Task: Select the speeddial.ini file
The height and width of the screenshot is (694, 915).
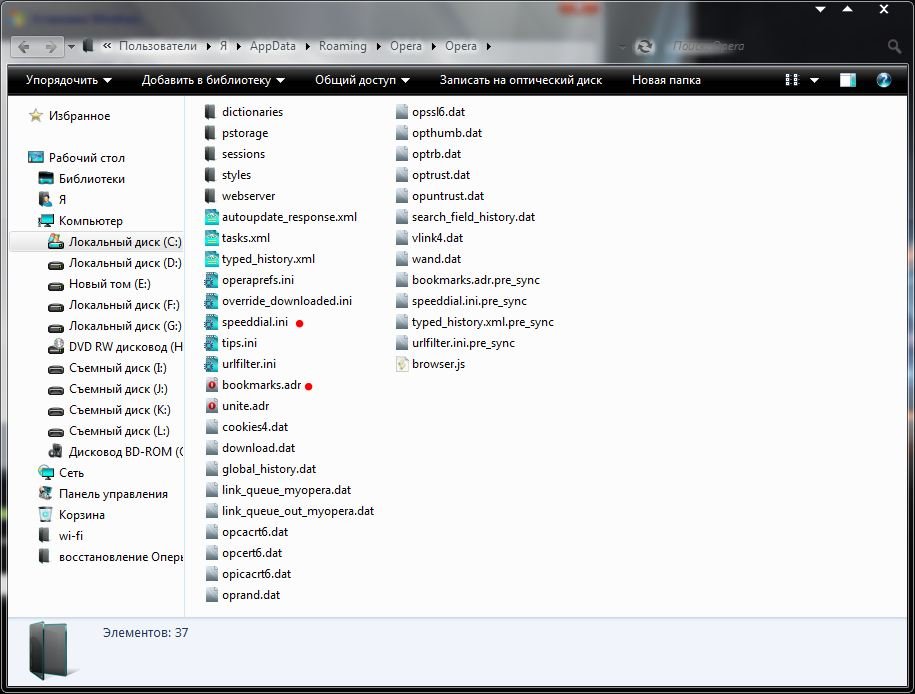Action: coord(254,322)
